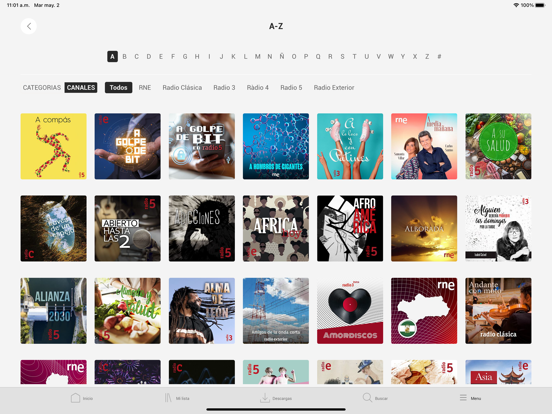Select the Todos channel filter
This screenshot has width=552, height=414.
tap(118, 88)
